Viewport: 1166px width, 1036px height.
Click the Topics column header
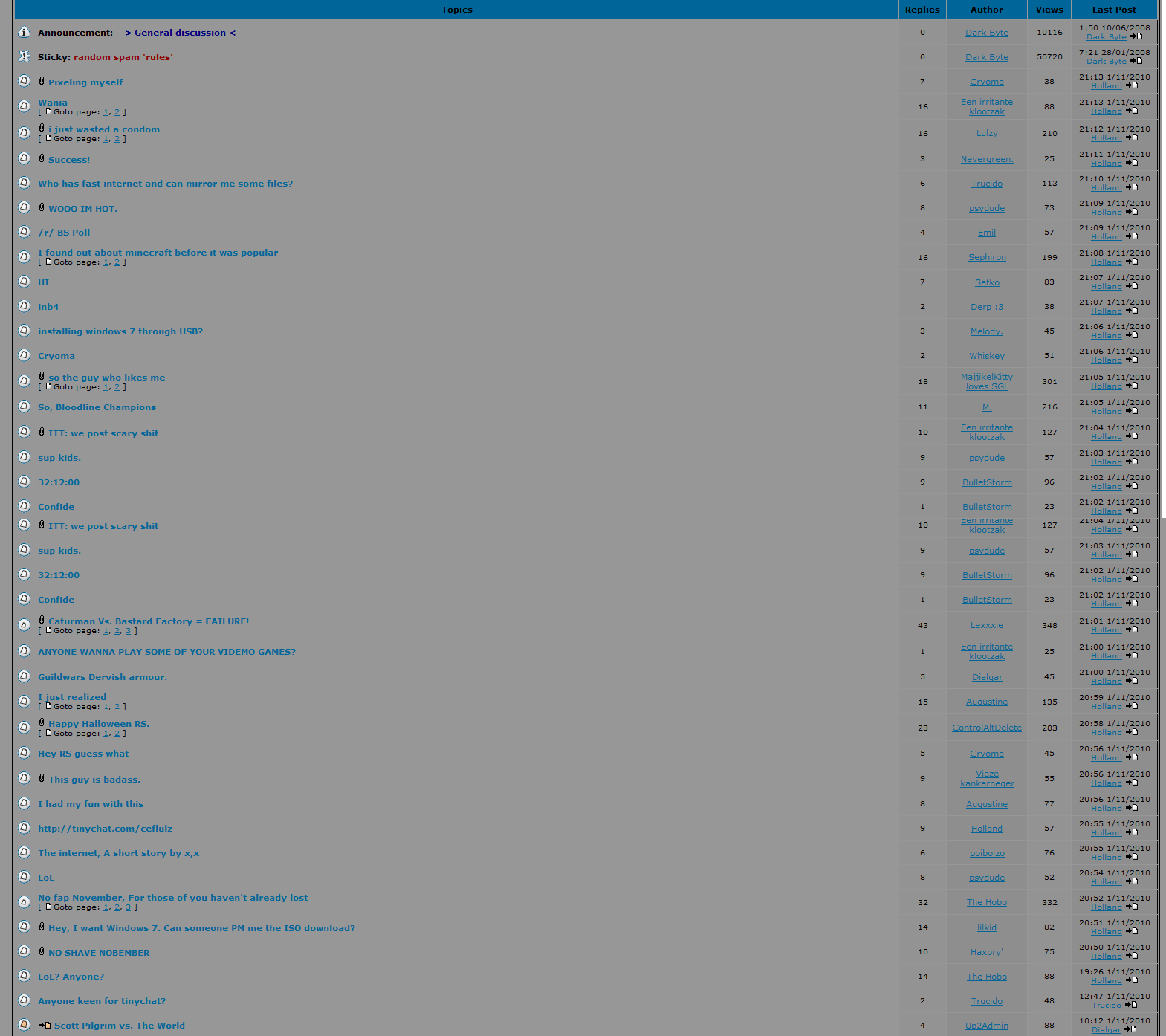tap(457, 10)
